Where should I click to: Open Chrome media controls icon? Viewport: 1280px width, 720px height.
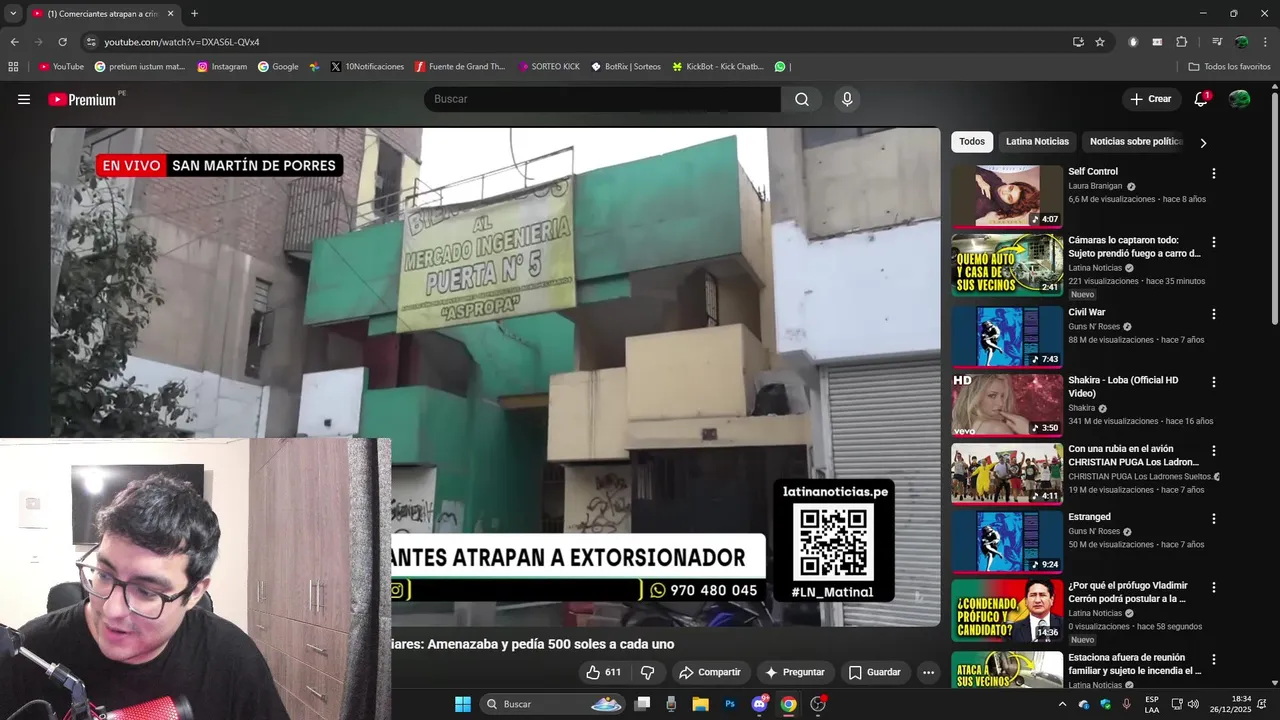click(1217, 42)
